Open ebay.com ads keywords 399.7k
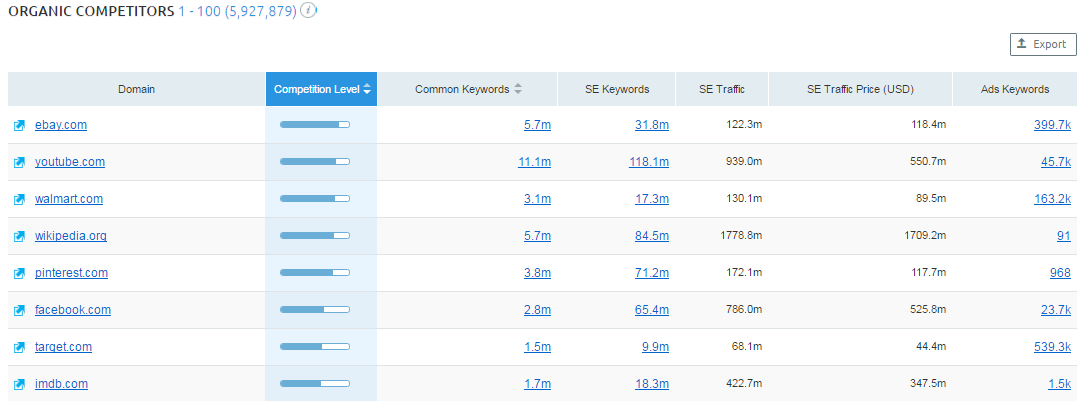Viewport: 1079px width, 401px height. click(x=1052, y=124)
